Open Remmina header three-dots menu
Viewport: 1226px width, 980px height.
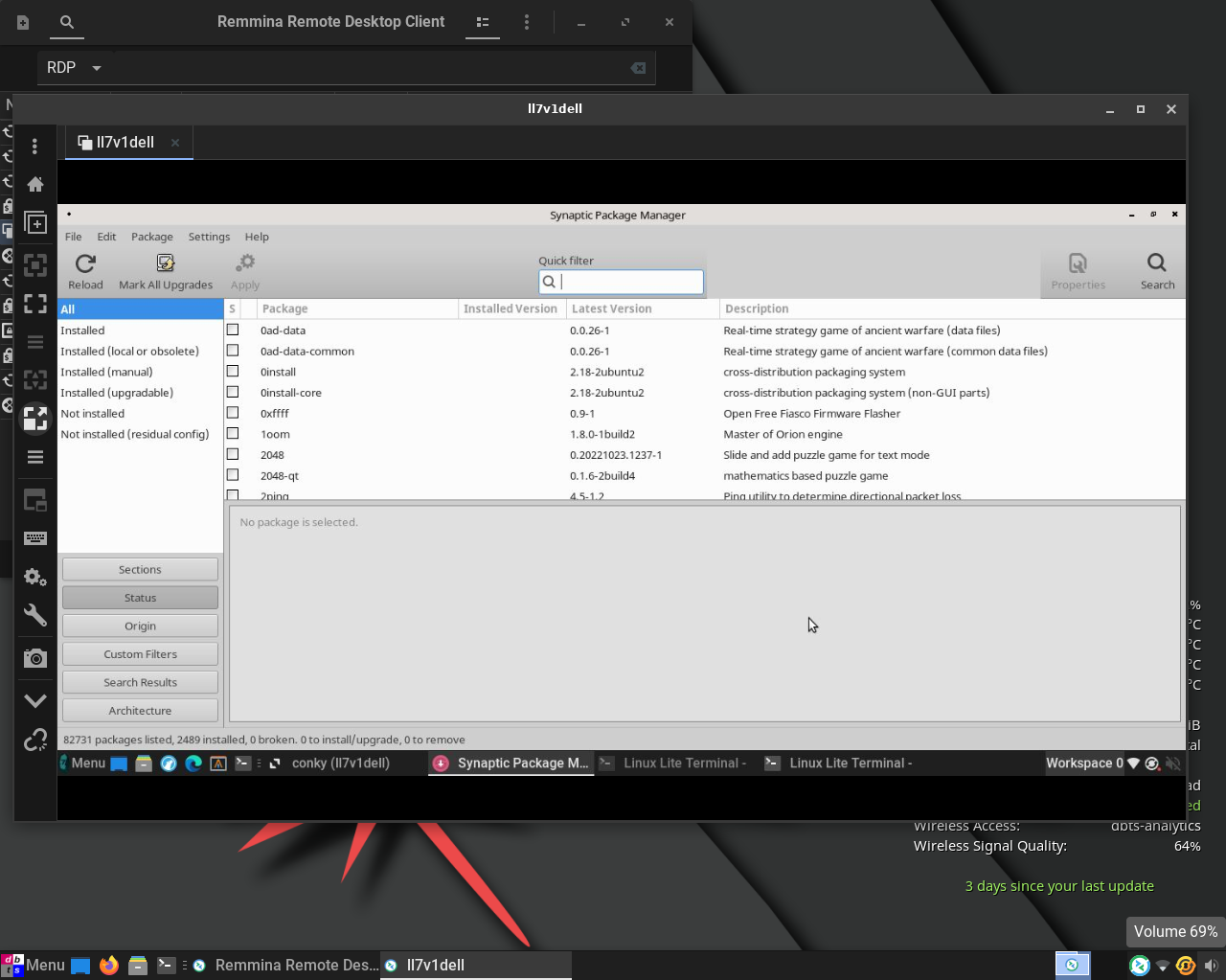pos(527,22)
